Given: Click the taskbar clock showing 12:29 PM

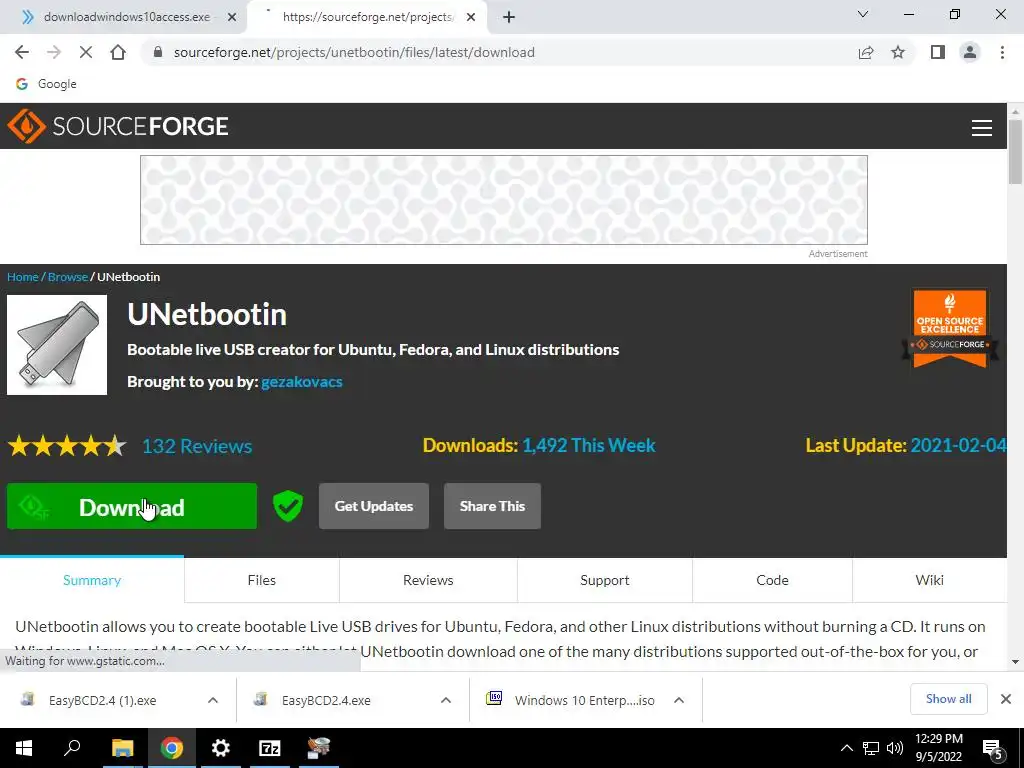Looking at the screenshot, I should click(938, 748).
